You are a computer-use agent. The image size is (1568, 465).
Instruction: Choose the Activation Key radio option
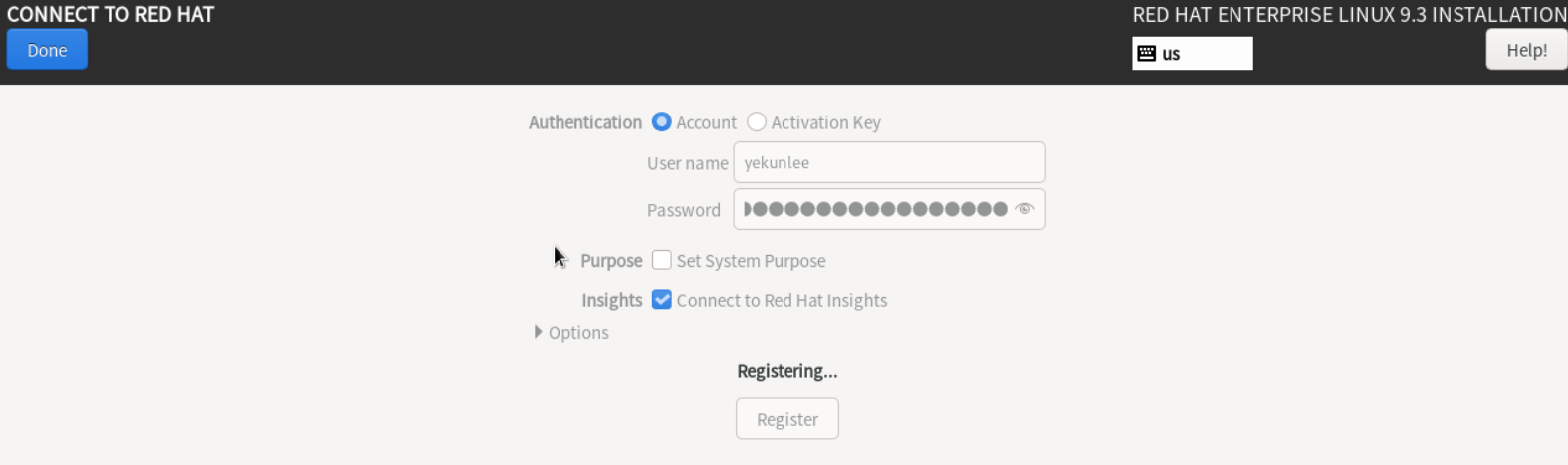click(757, 122)
